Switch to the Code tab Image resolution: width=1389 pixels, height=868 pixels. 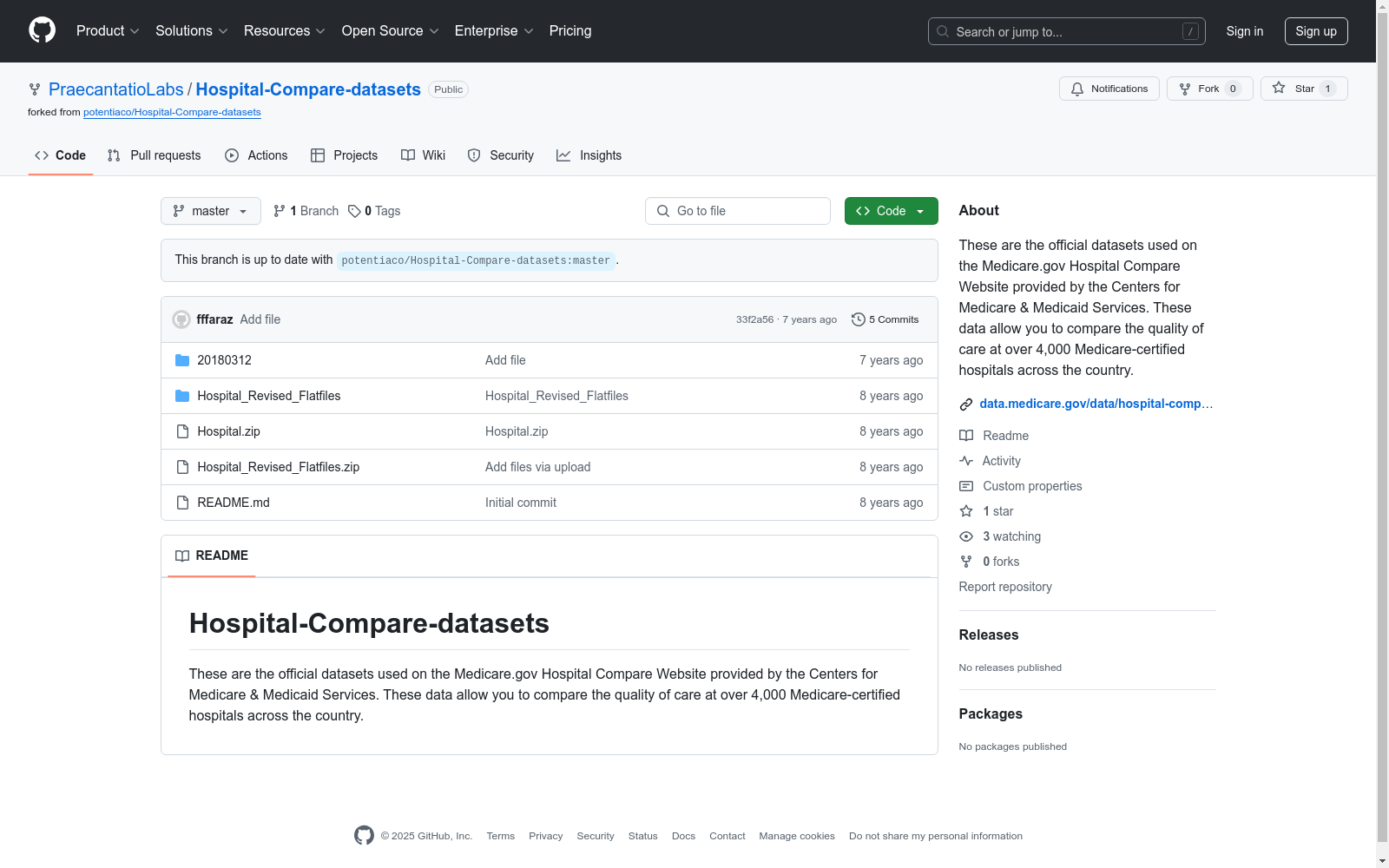[x=61, y=155]
